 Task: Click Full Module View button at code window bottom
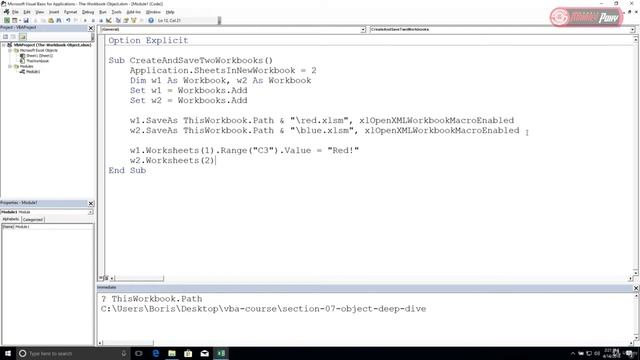point(106,278)
